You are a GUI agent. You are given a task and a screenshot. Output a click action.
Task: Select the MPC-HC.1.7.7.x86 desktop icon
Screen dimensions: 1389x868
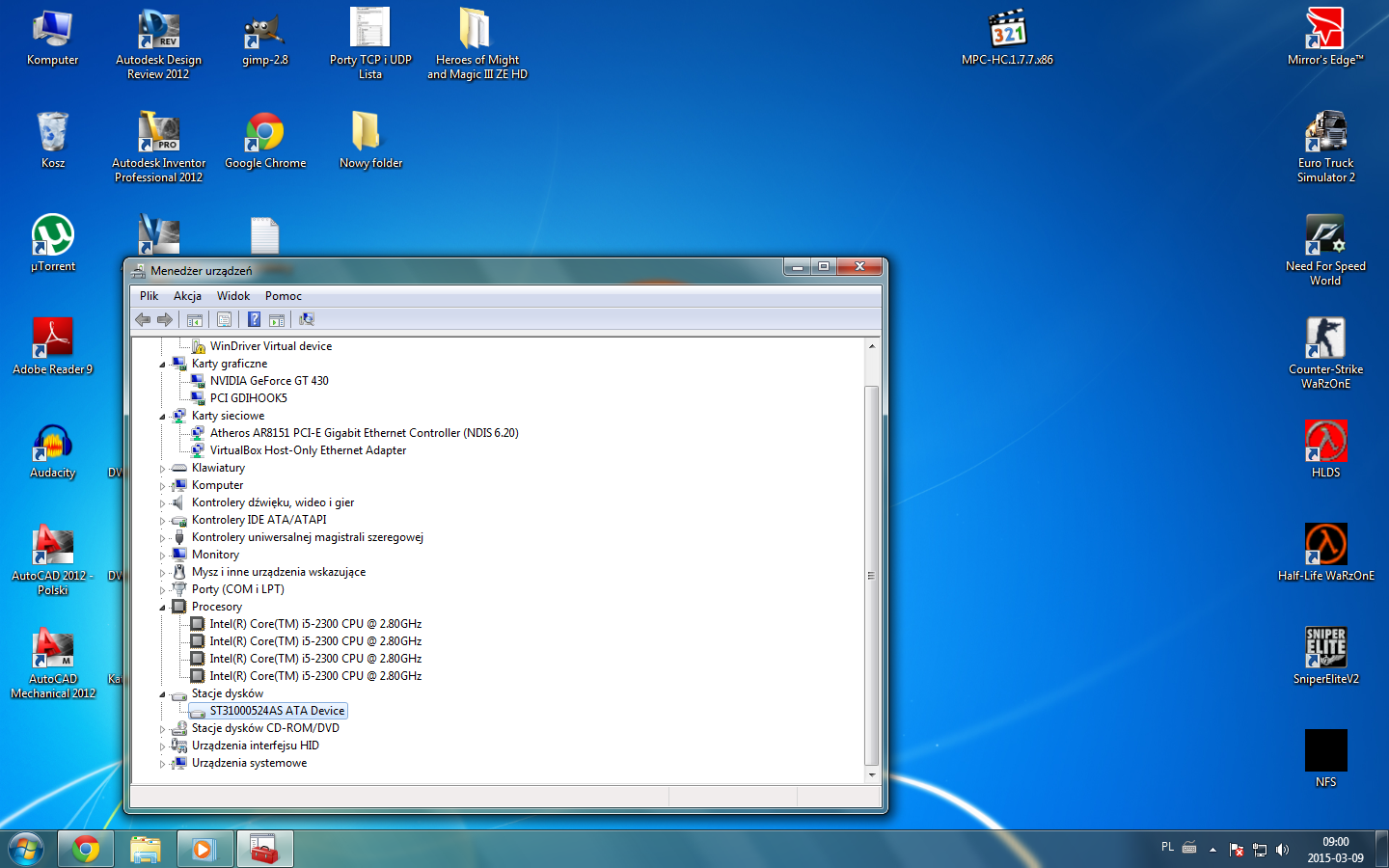1008,39
